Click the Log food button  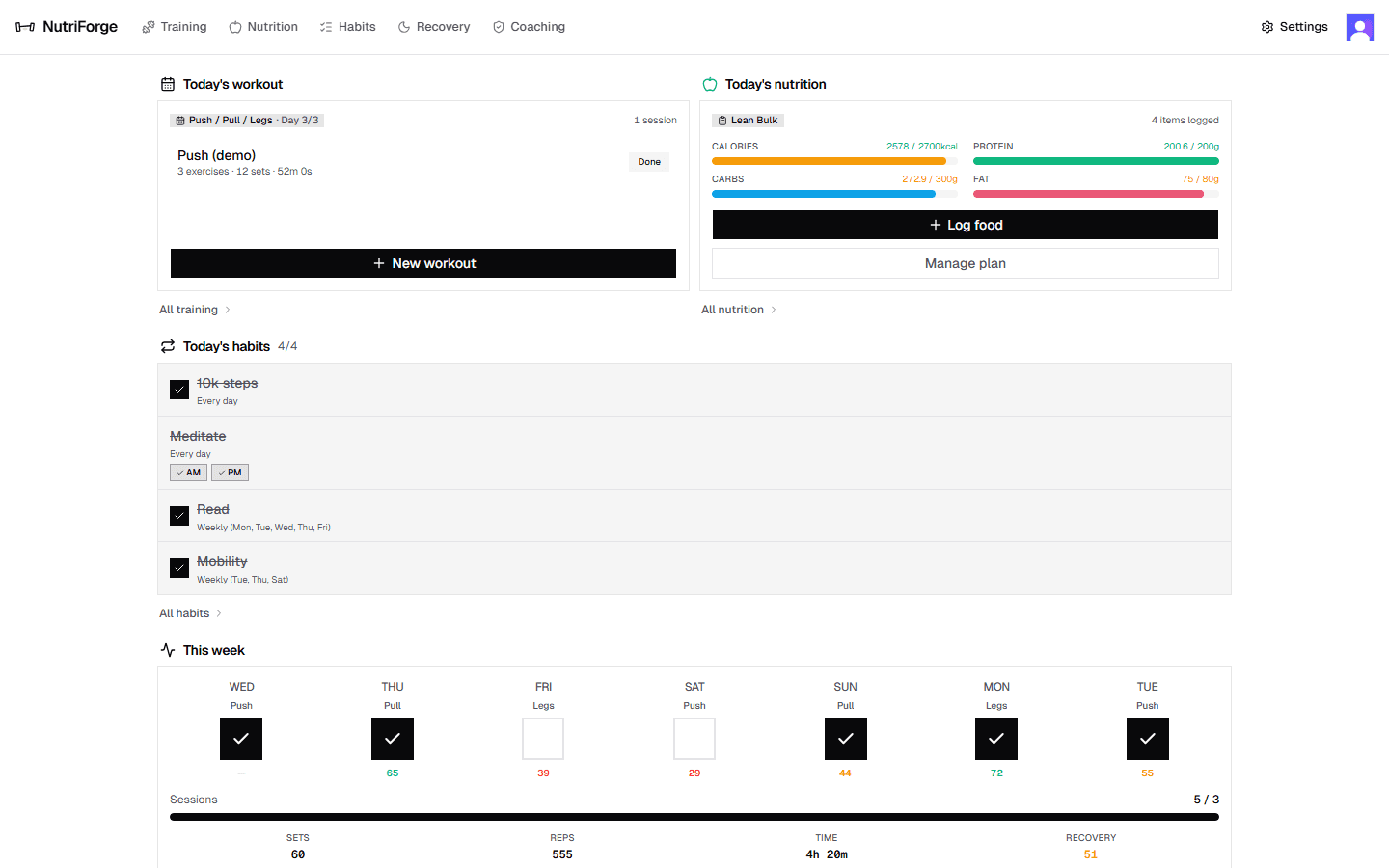click(965, 224)
